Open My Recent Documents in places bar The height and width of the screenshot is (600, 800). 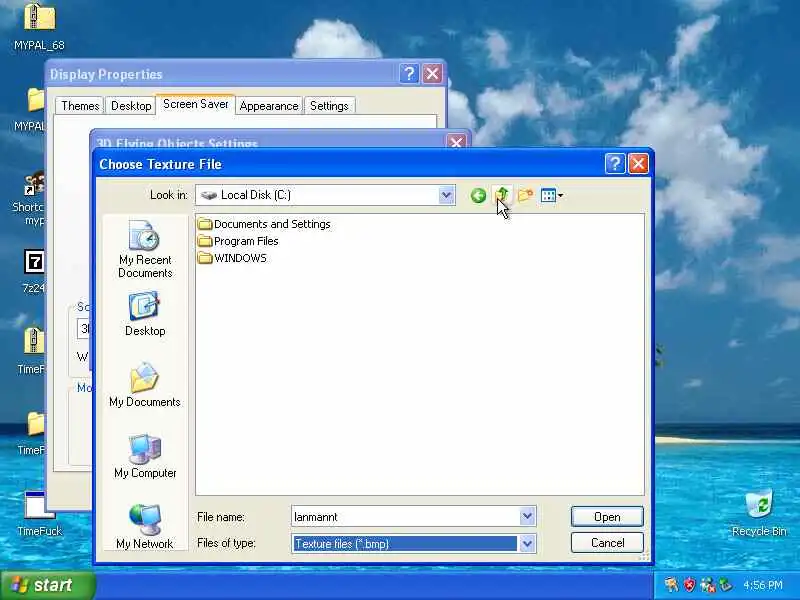(145, 249)
